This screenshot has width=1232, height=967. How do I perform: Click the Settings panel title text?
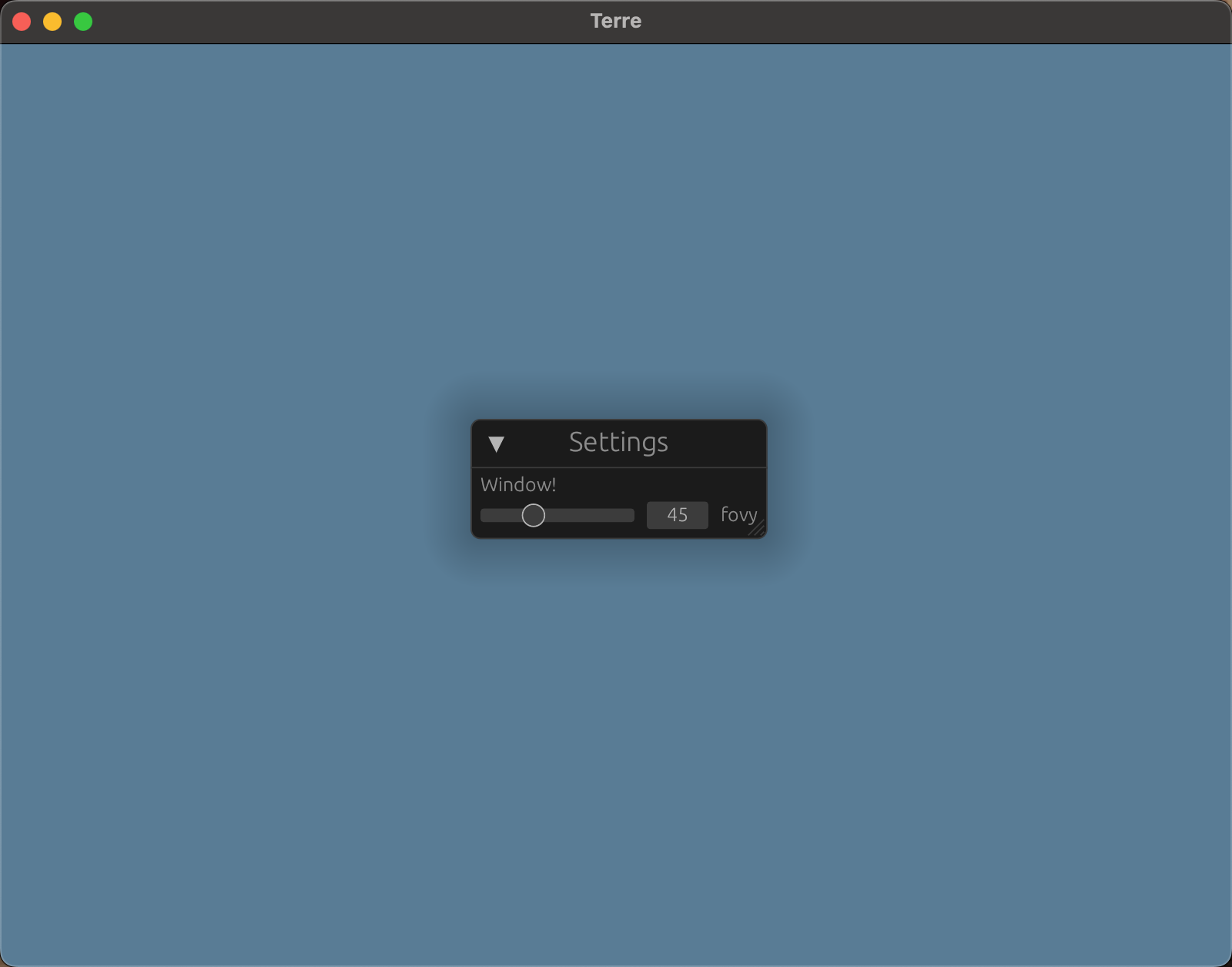point(618,443)
